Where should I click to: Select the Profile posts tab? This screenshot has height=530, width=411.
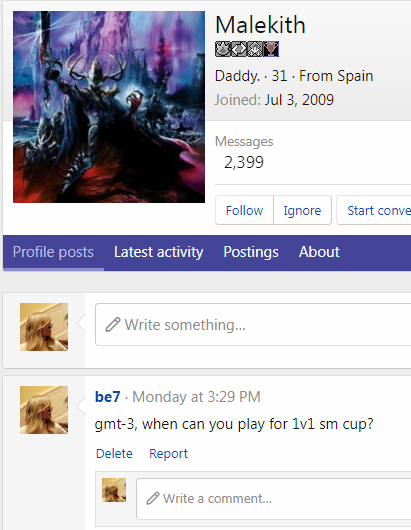[53, 252]
